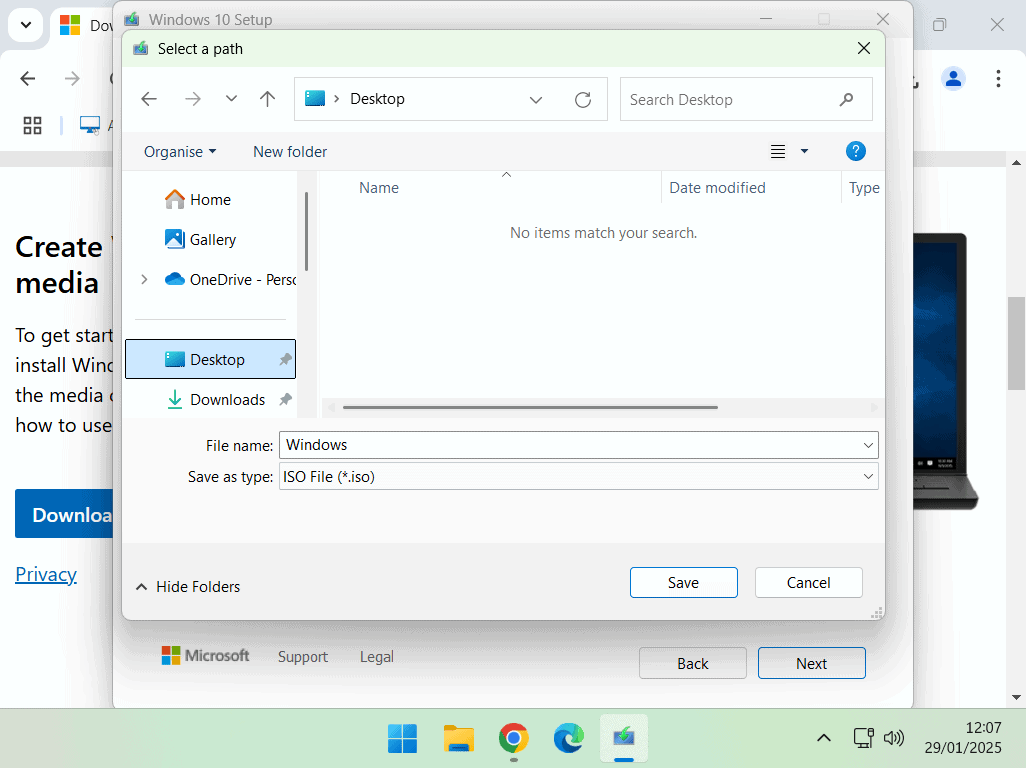Click the magnifier search icon
The image size is (1026, 768).
[846, 99]
